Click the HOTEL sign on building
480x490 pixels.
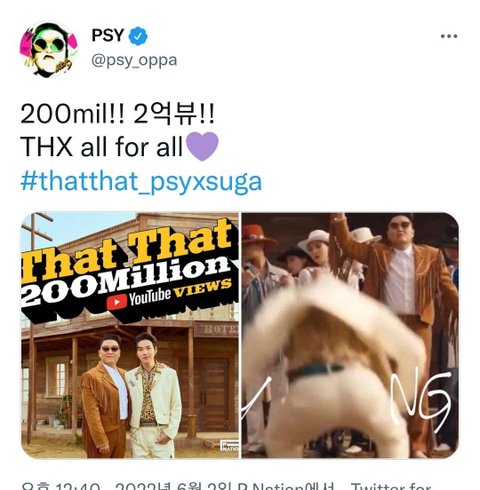click(218, 330)
